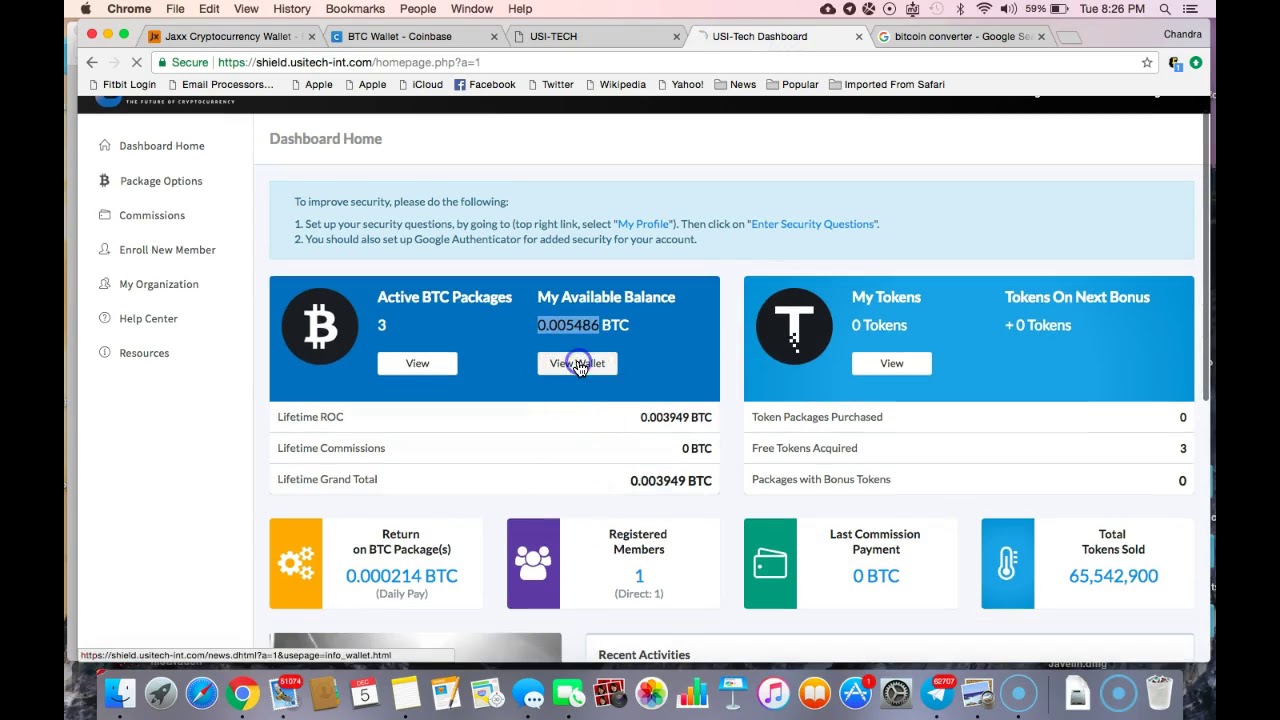Click the orange gears Return icon

click(296, 564)
